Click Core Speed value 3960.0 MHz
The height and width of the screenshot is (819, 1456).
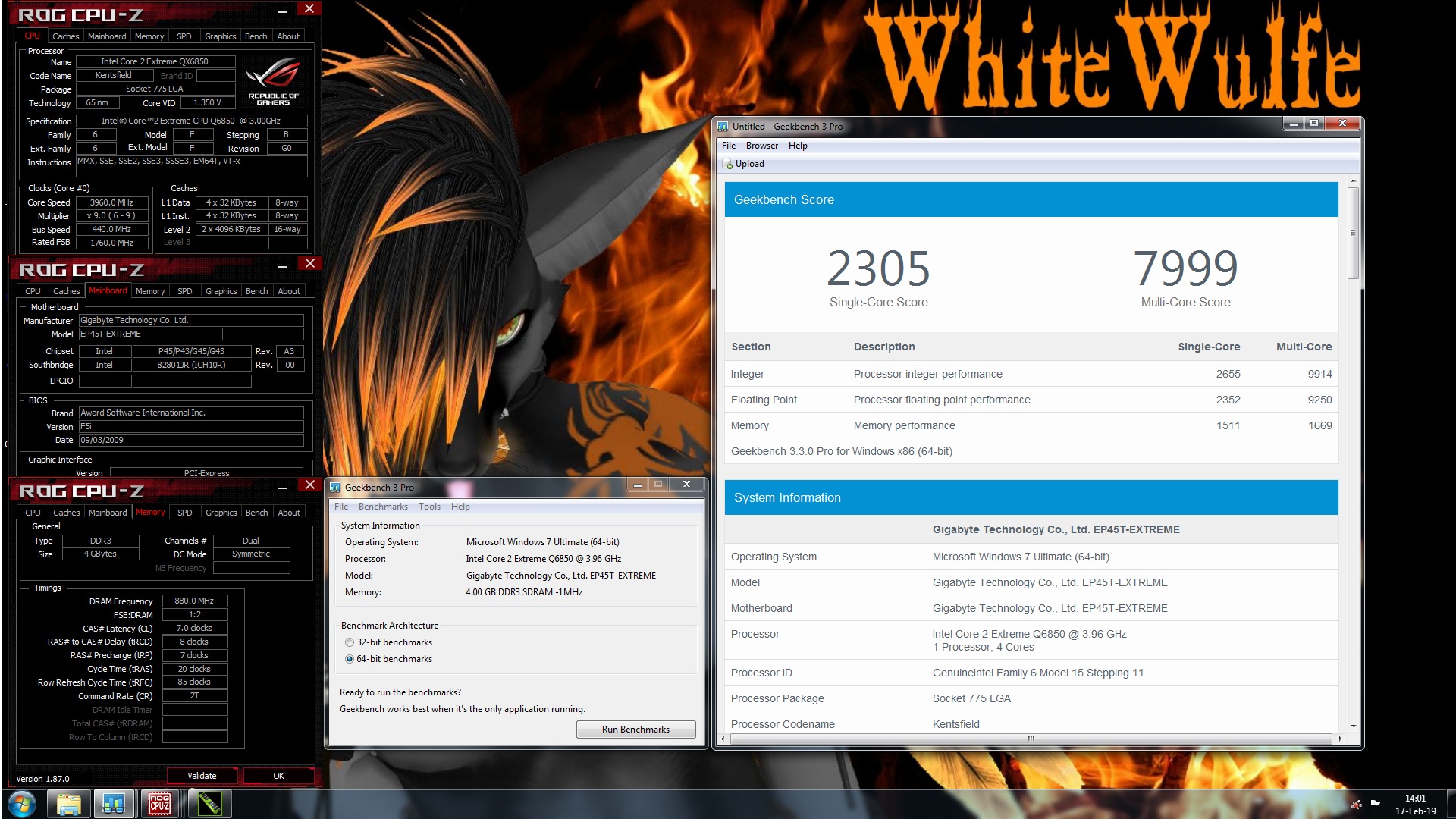point(111,202)
